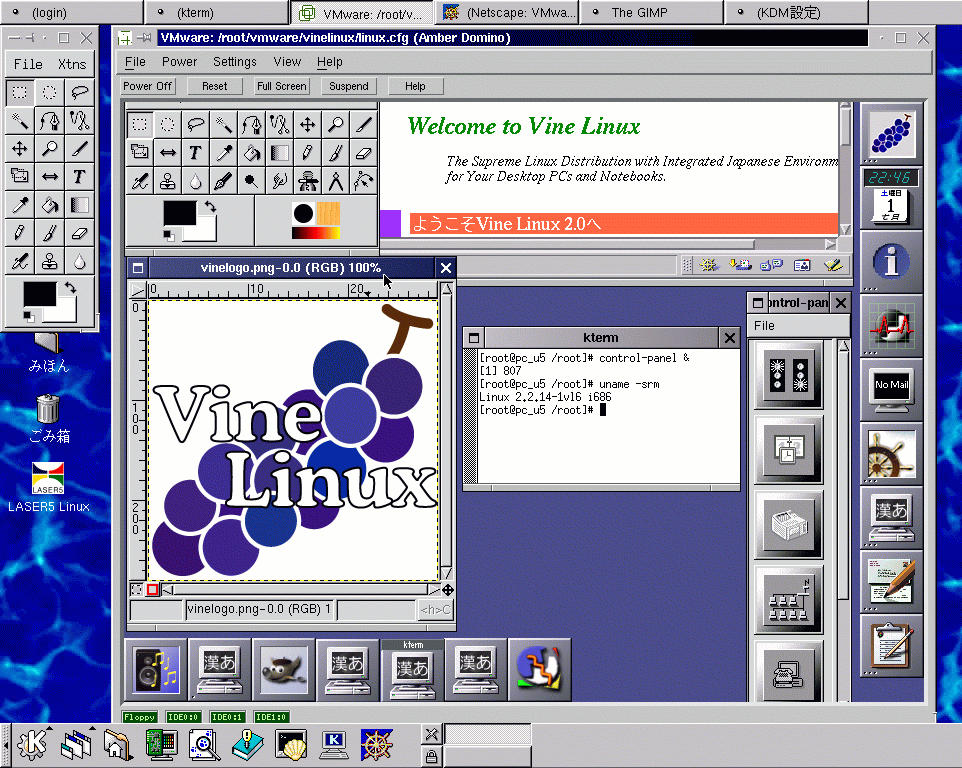Select the Eraser in the host GIMP toolbox
This screenshot has height=768, width=962.
(79, 233)
